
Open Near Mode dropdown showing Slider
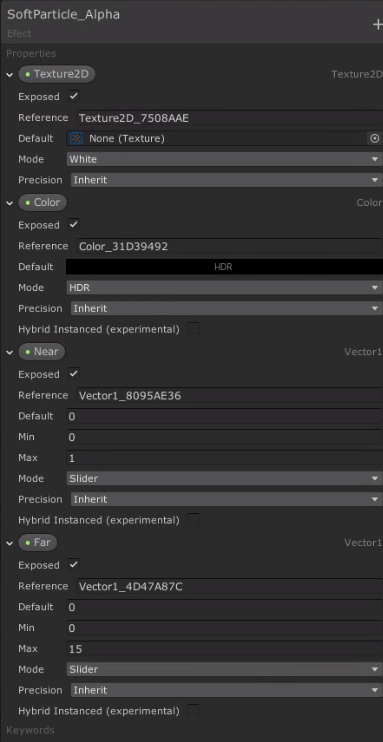224,479
